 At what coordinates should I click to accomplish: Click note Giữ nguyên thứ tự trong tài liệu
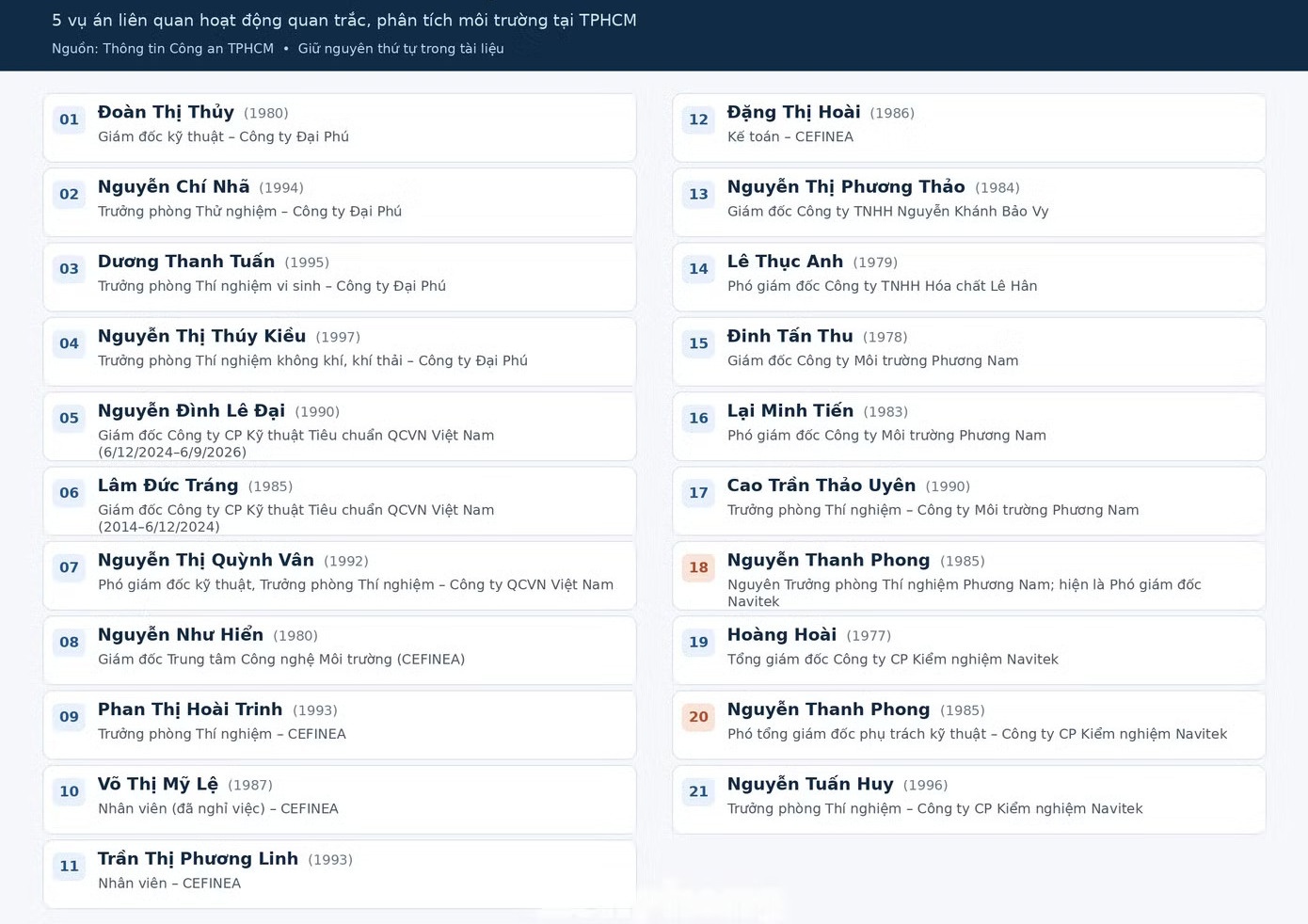[401, 48]
